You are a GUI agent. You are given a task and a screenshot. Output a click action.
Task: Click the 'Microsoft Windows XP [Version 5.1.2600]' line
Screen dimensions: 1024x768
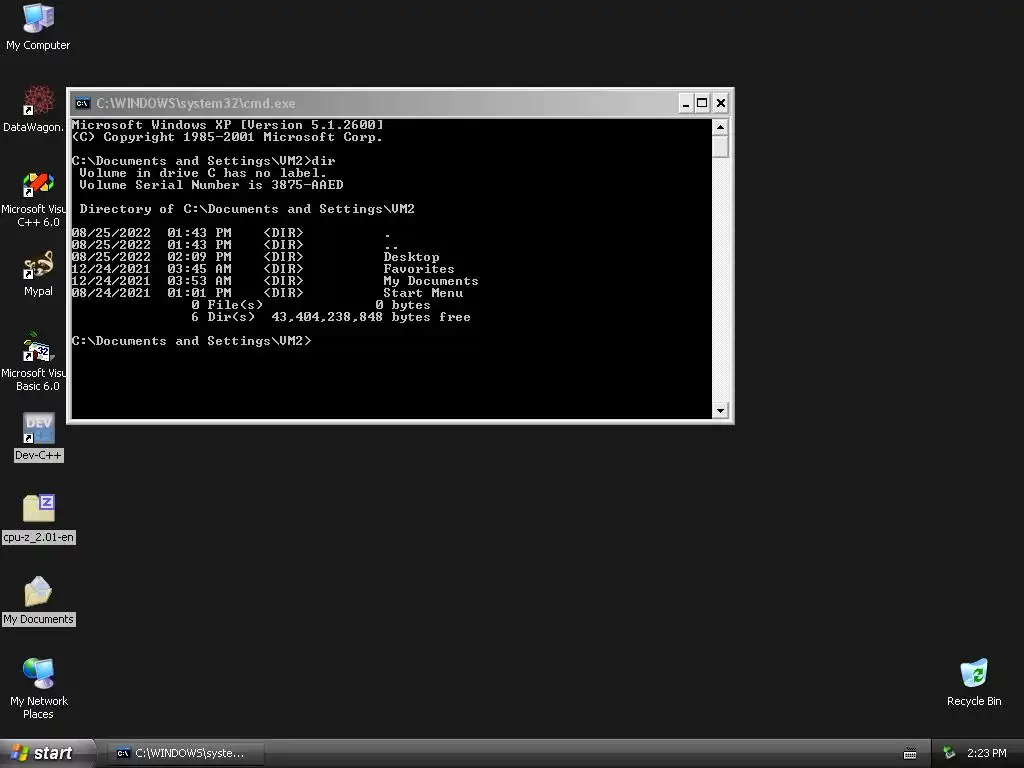[227, 125]
